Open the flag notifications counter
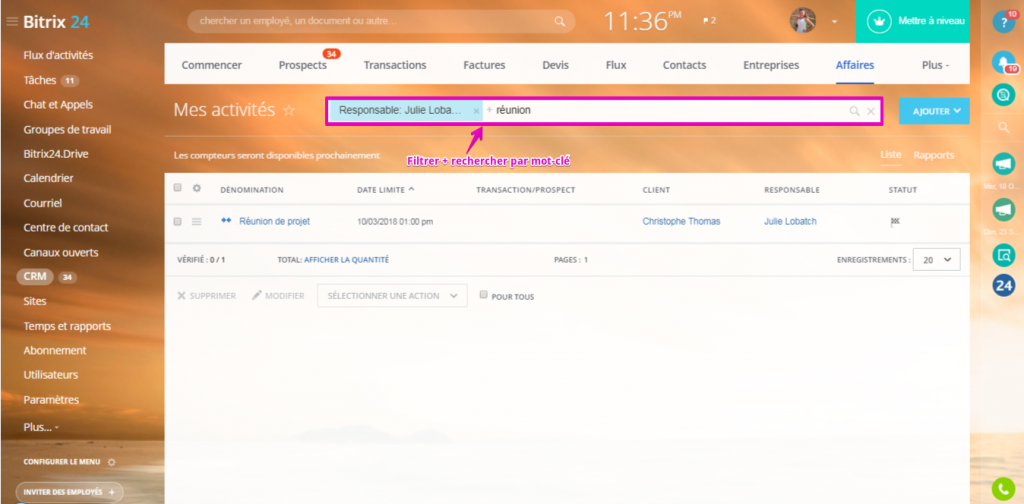 coord(709,21)
